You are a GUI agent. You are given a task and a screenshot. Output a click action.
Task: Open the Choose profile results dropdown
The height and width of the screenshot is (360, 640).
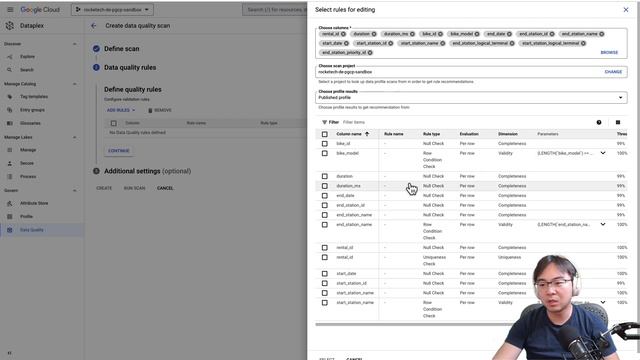pyautogui.click(x=471, y=98)
